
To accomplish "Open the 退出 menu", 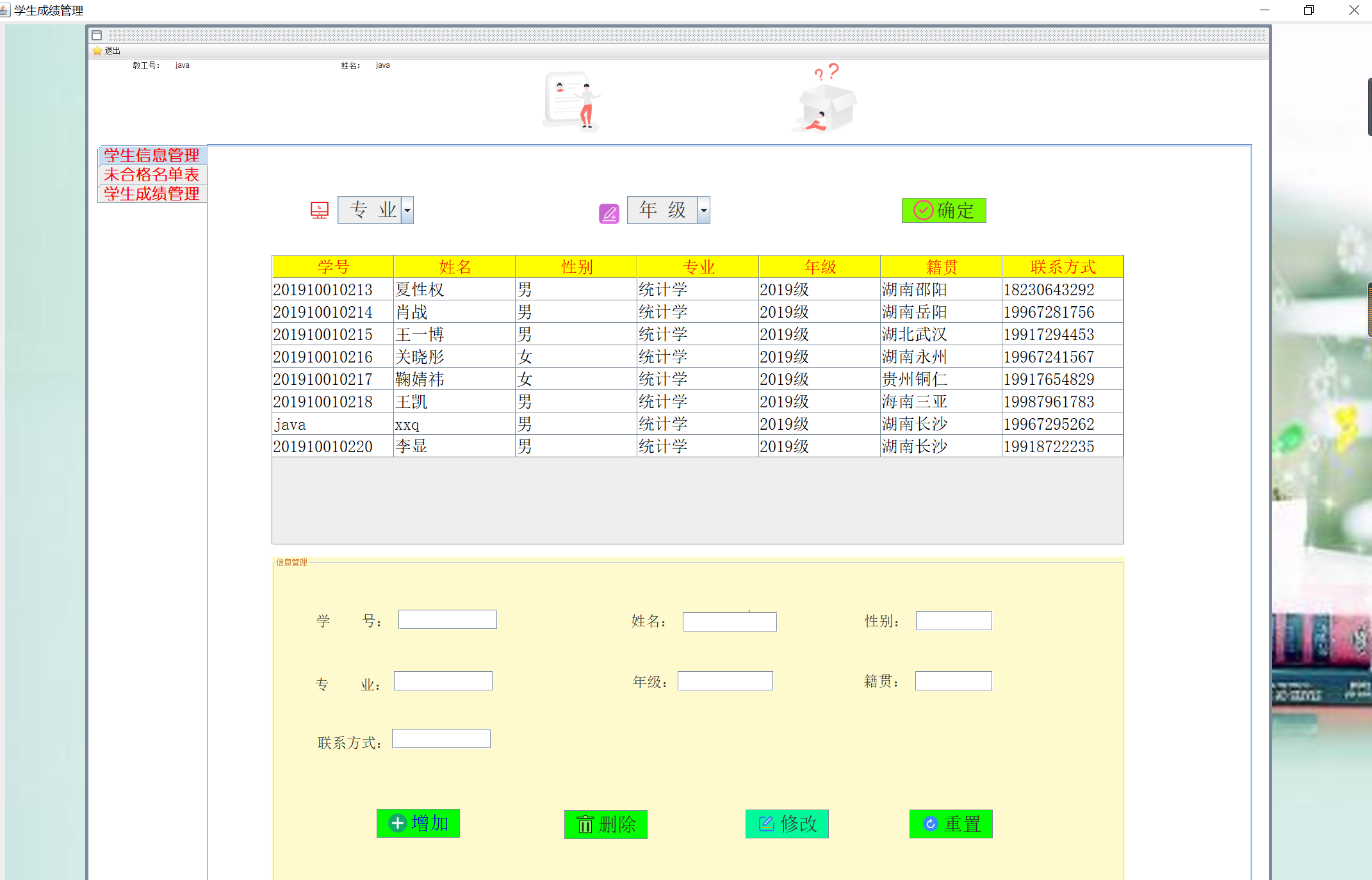I will click(112, 51).
